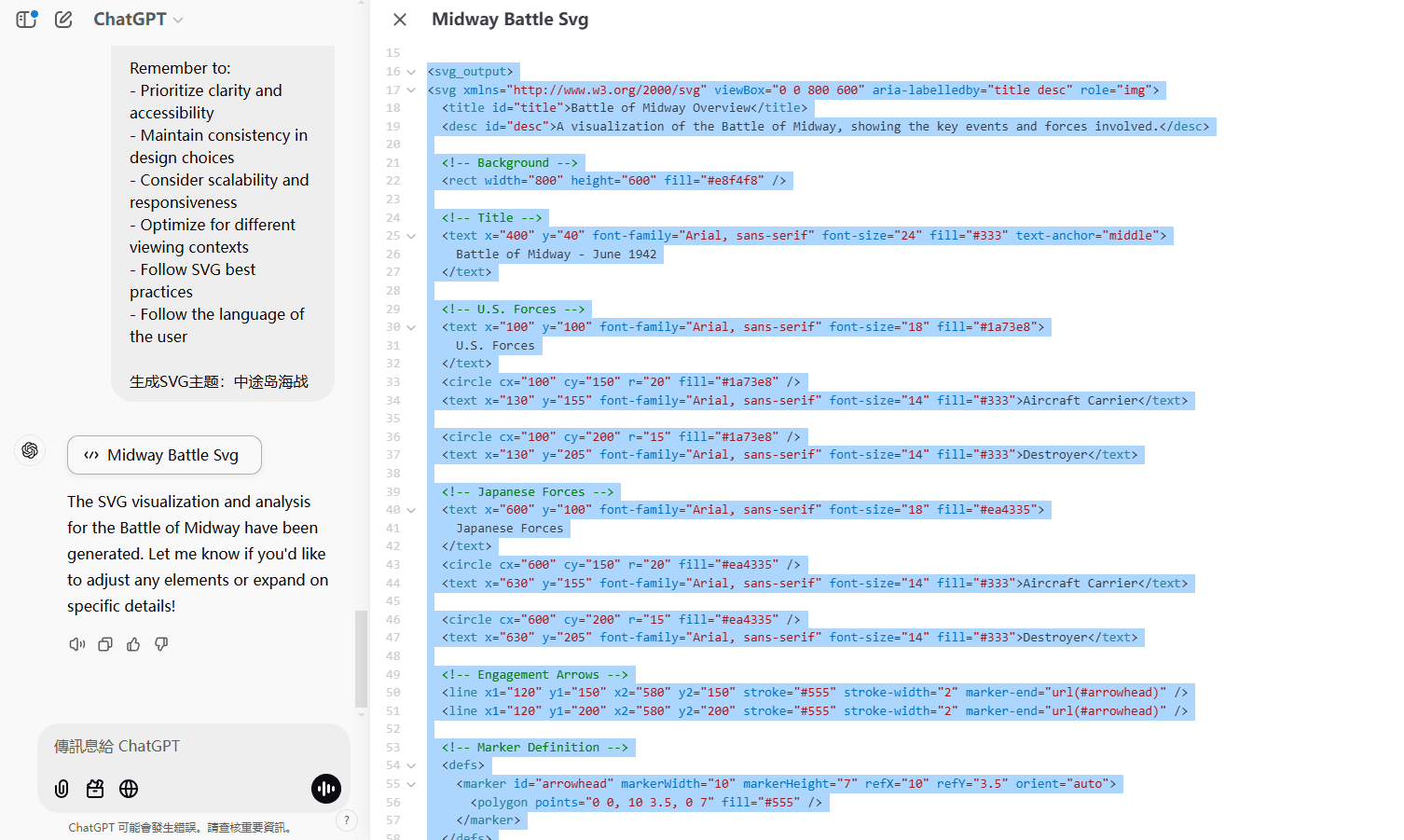Close the Midway Battle Svg canvas panel
Image resolution: width=1404 pixels, height=840 pixels.
coord(400,20)
